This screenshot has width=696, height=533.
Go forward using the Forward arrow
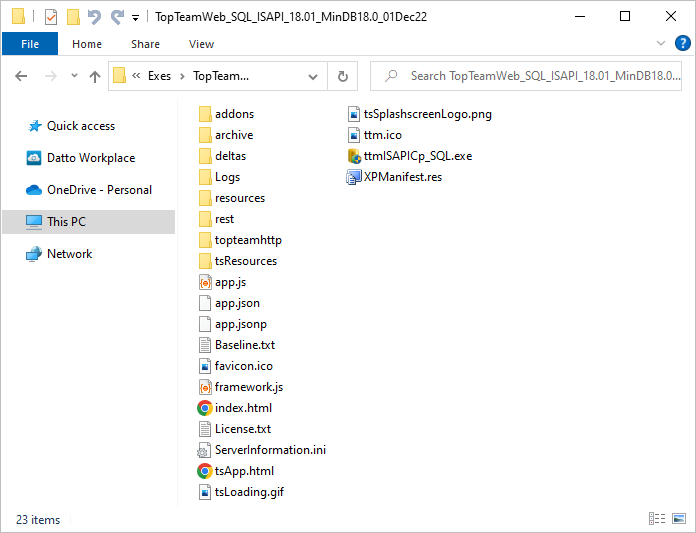click(x=51, y=76)
